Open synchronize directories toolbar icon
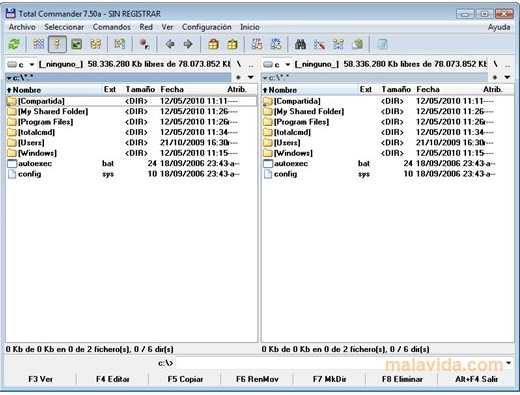 (338, 44)
